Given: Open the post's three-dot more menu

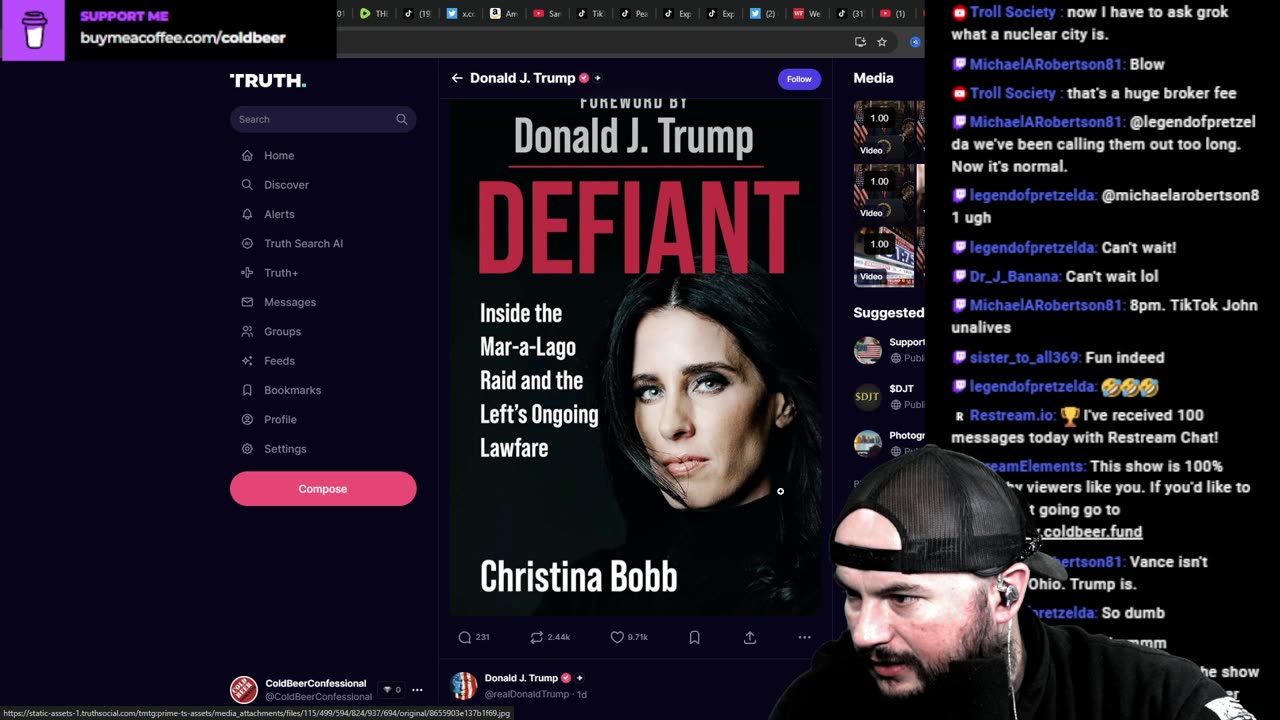Looking at the screenshot, I should (804, 637).
